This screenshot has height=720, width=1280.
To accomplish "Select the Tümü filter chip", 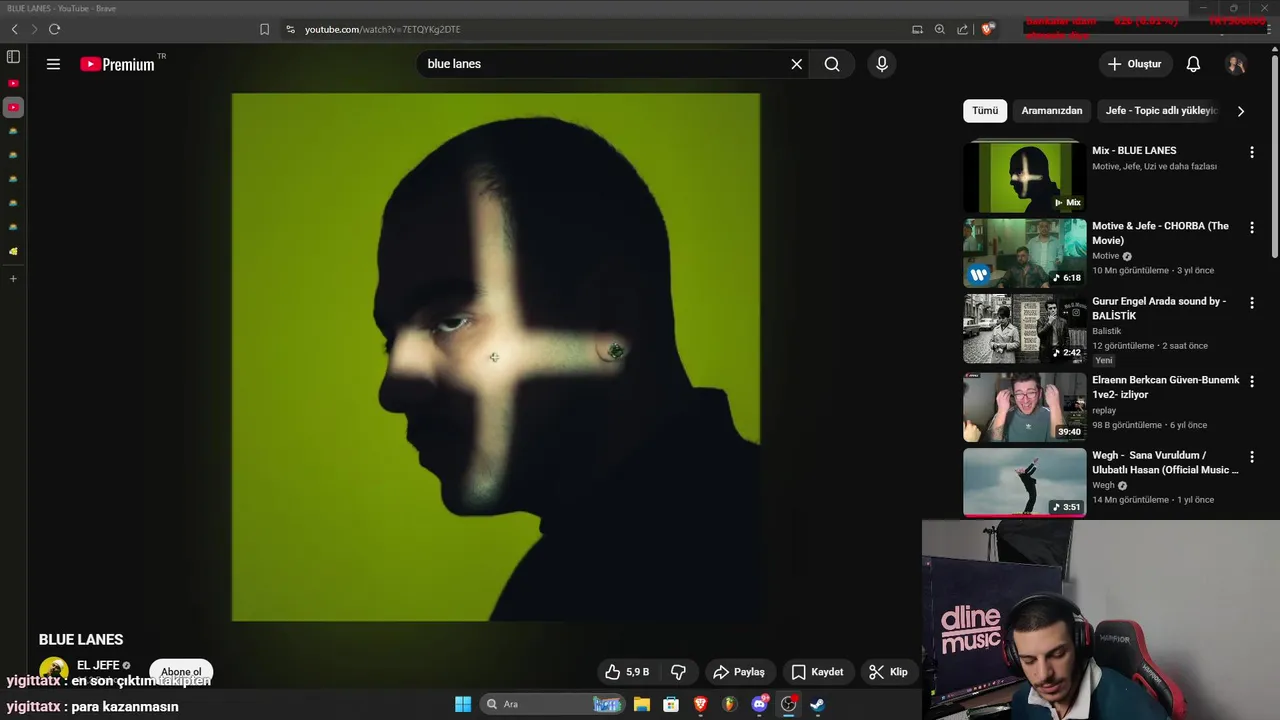I will coord(985,111).
